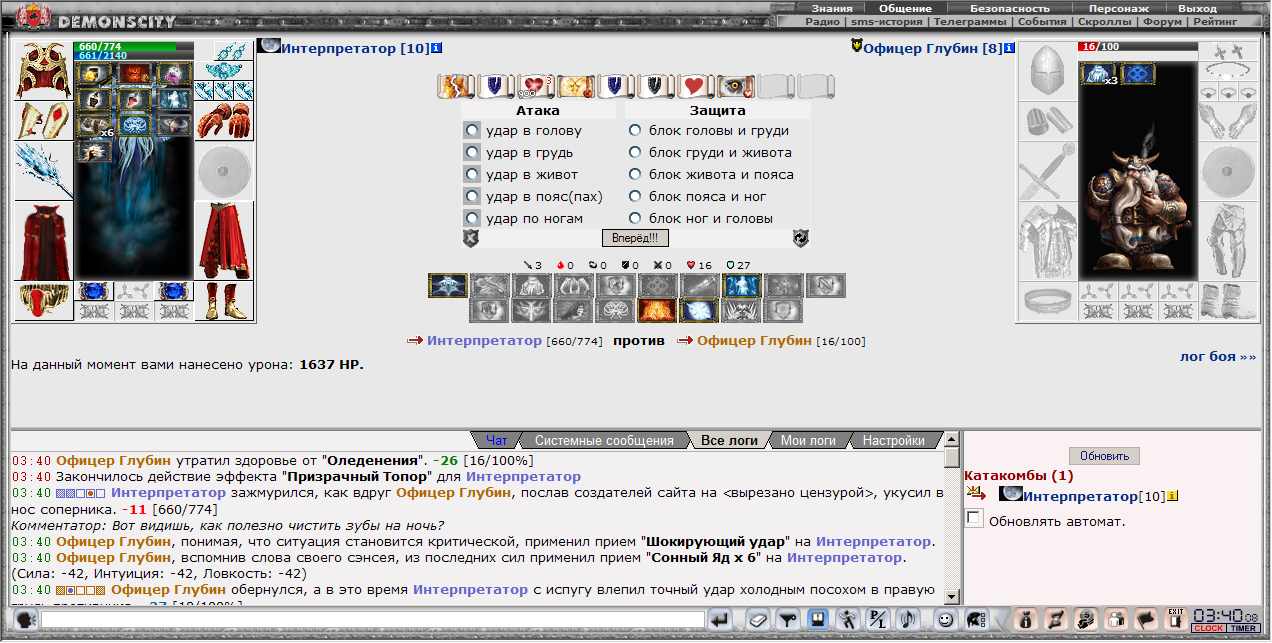Click the info icon next to 'Офицер Глубин [8]'
Viewport: 1272px width, 643px height.
pos(1010,48)
